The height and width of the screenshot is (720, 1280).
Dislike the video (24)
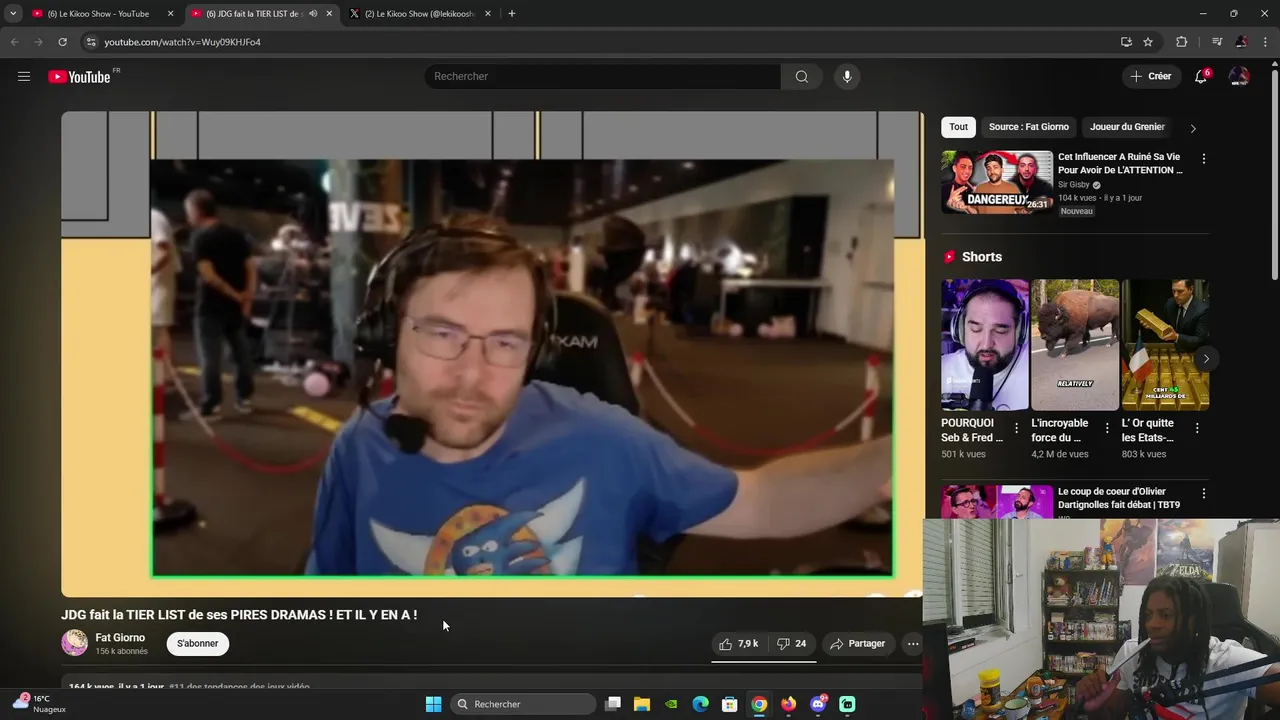tap(791, 644)
